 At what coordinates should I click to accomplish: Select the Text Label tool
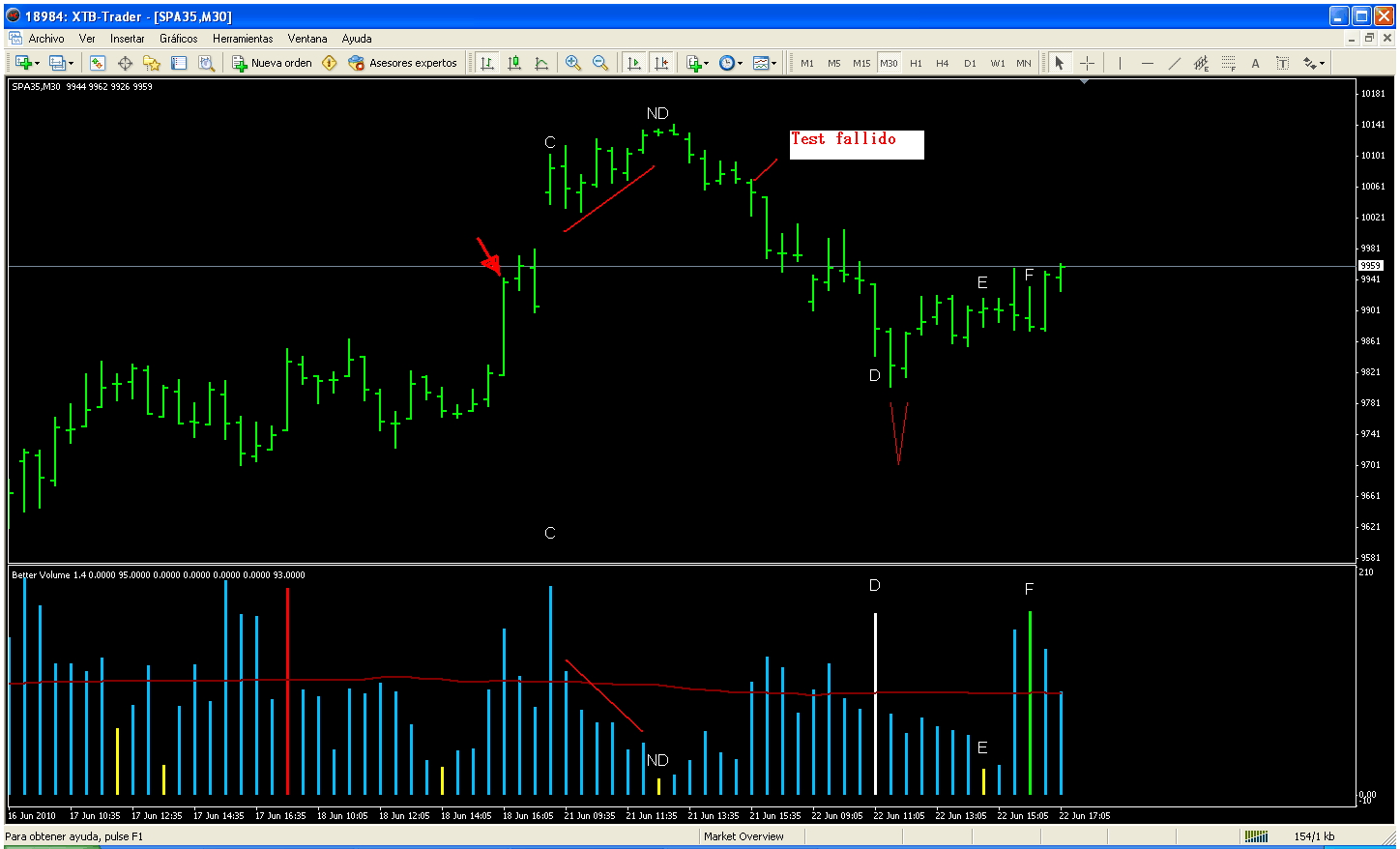(x=1282, y=63)
